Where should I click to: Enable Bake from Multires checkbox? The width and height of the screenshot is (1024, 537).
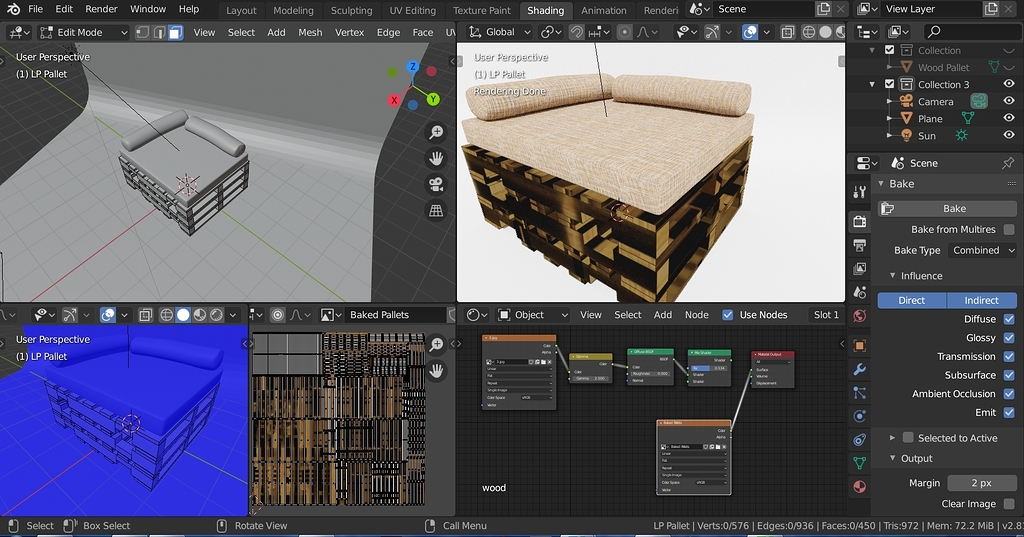[1009, 229]
